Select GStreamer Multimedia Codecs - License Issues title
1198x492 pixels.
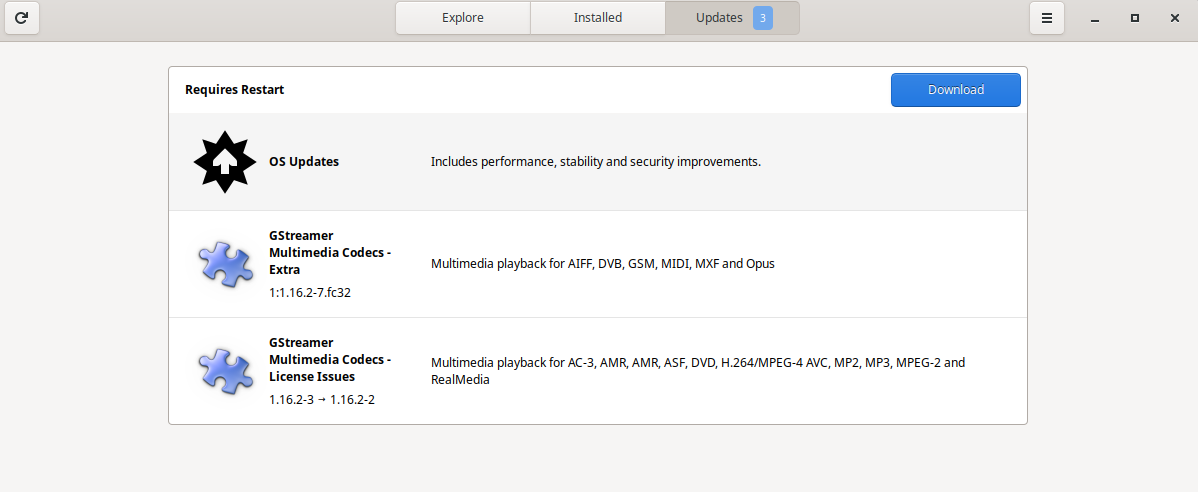[x=330, y=359]
